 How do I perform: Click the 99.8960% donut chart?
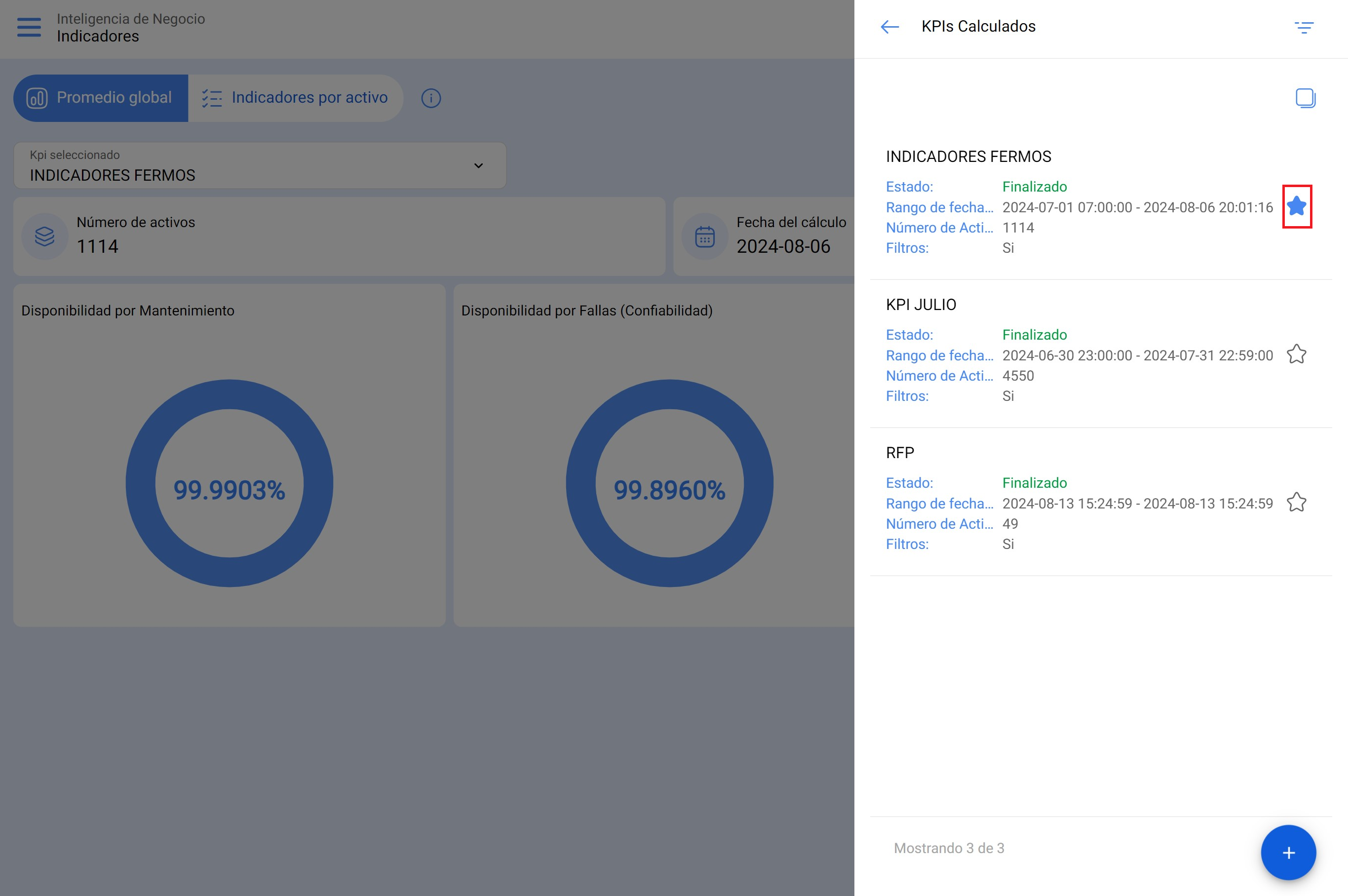[x=669, y=483]
